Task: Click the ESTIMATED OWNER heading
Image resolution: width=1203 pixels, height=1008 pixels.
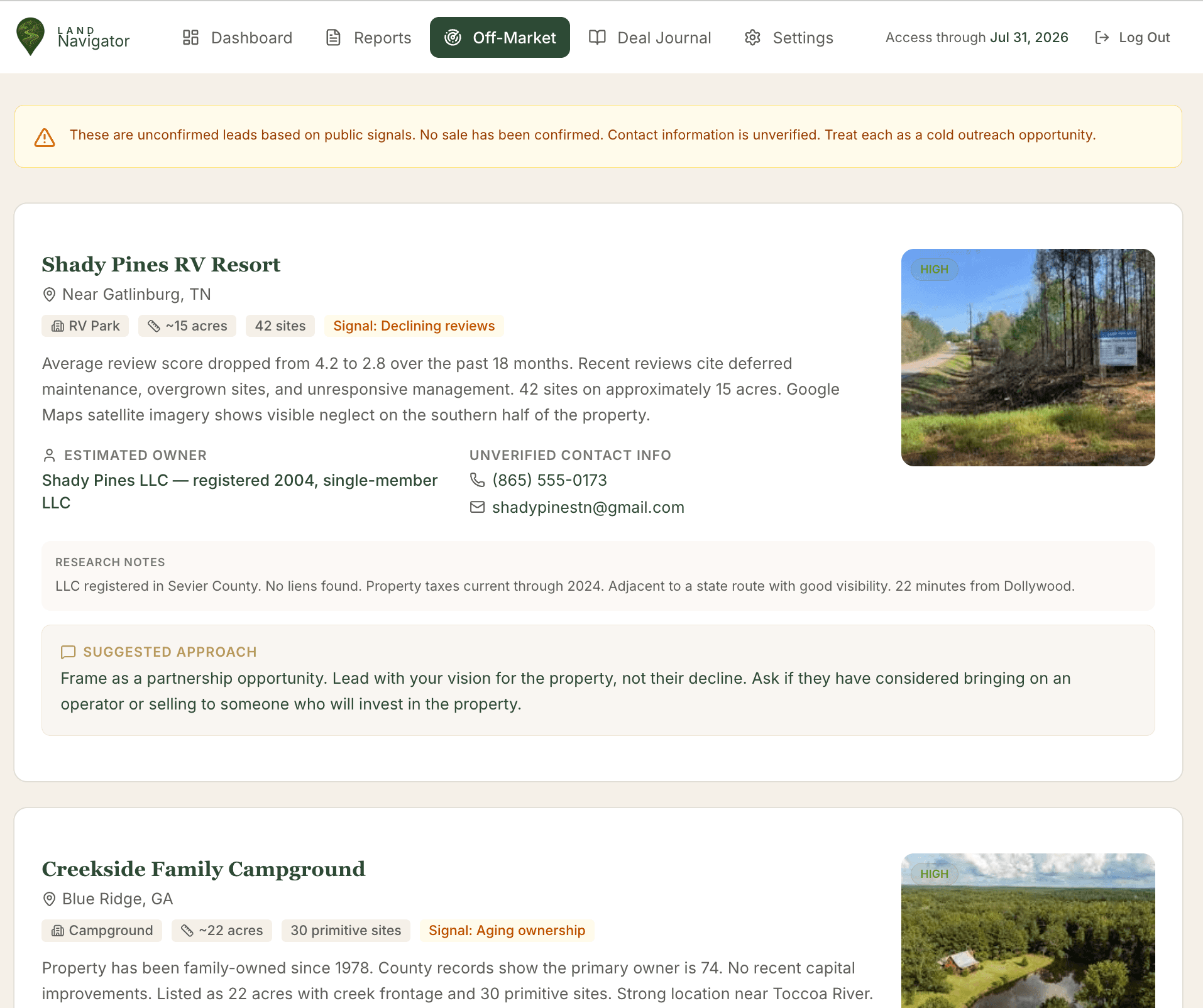Action: pyautogui.click(x=135, y=455)
